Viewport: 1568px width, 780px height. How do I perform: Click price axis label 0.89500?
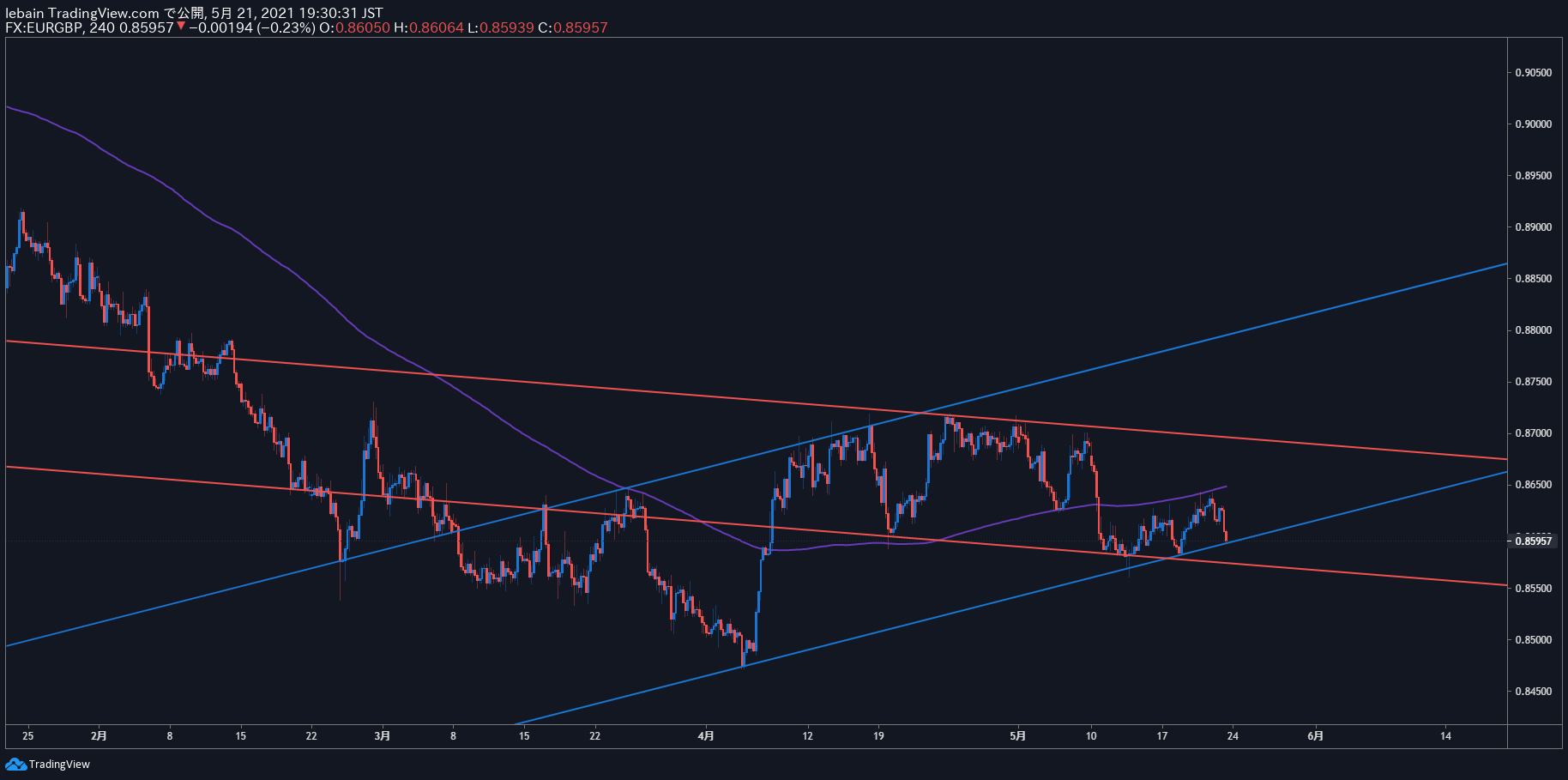[1533, 176]
